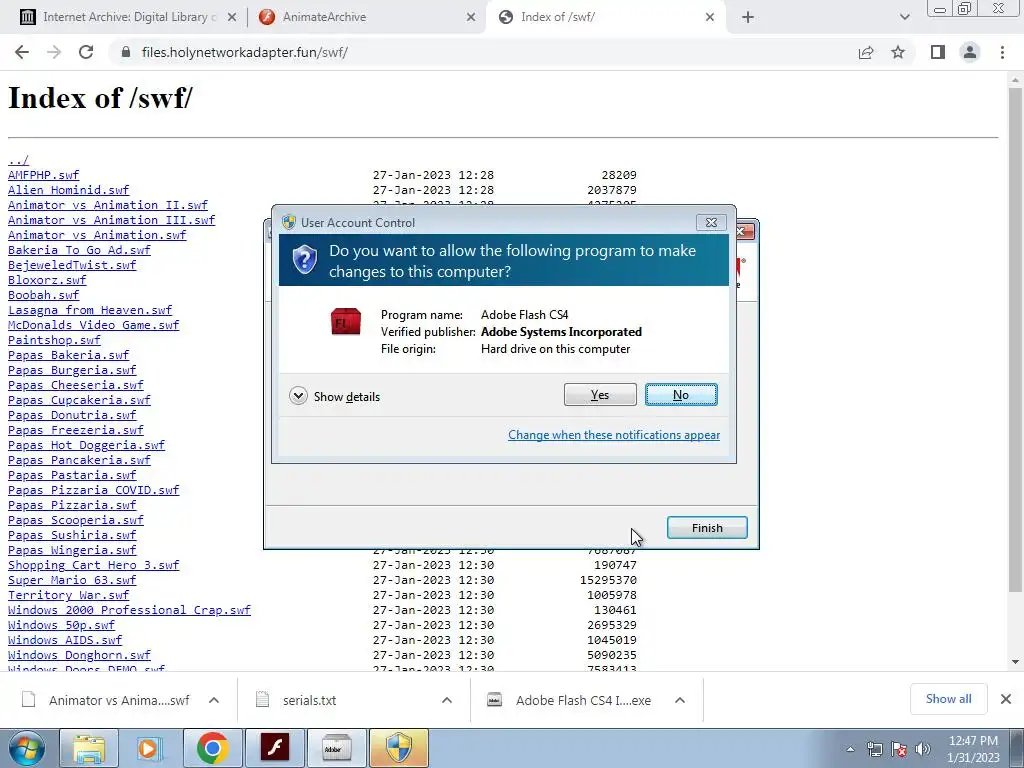This screenshot has height=768, width=1024.
Task: Click Yes in User Account Control
Action: pyautogui.click(x=600, y=394)
